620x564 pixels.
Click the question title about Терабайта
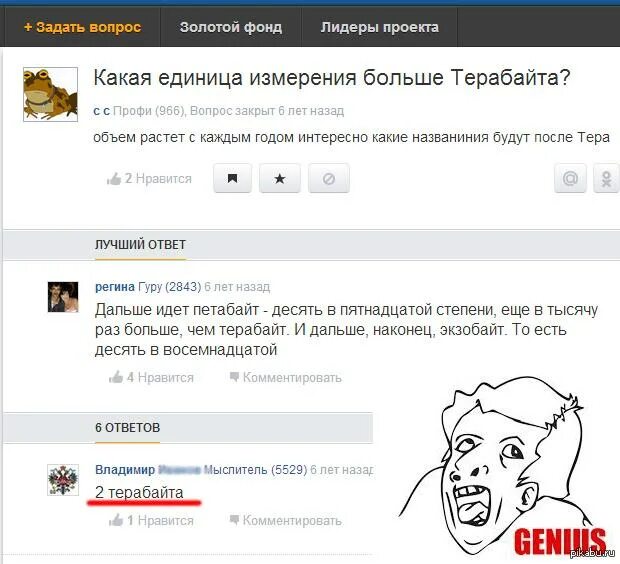pos(332,77)
